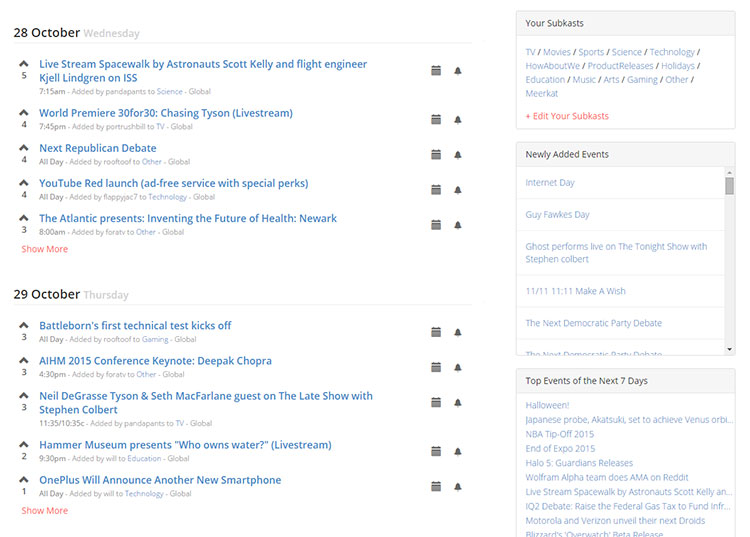Select the Sports subkast
750x537 pixels.
pyautogui.click(x=591, y=52)
